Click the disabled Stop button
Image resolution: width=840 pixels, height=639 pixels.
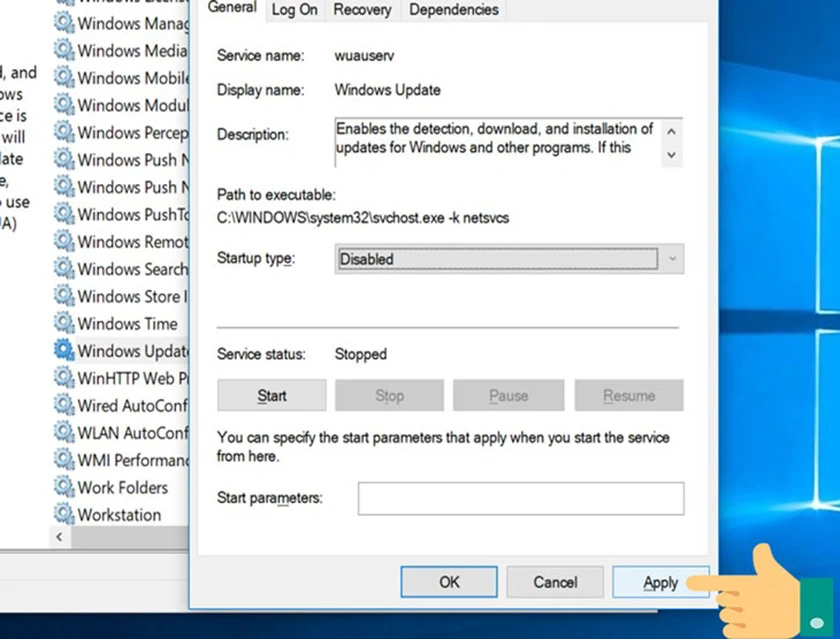[389, 395]
